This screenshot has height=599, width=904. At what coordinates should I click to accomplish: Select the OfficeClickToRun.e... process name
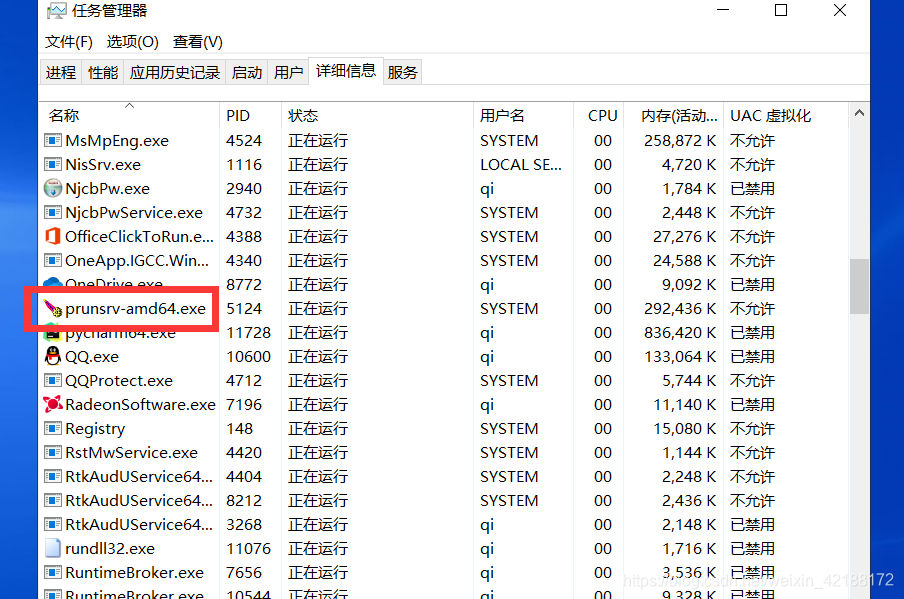coord(139,236)
